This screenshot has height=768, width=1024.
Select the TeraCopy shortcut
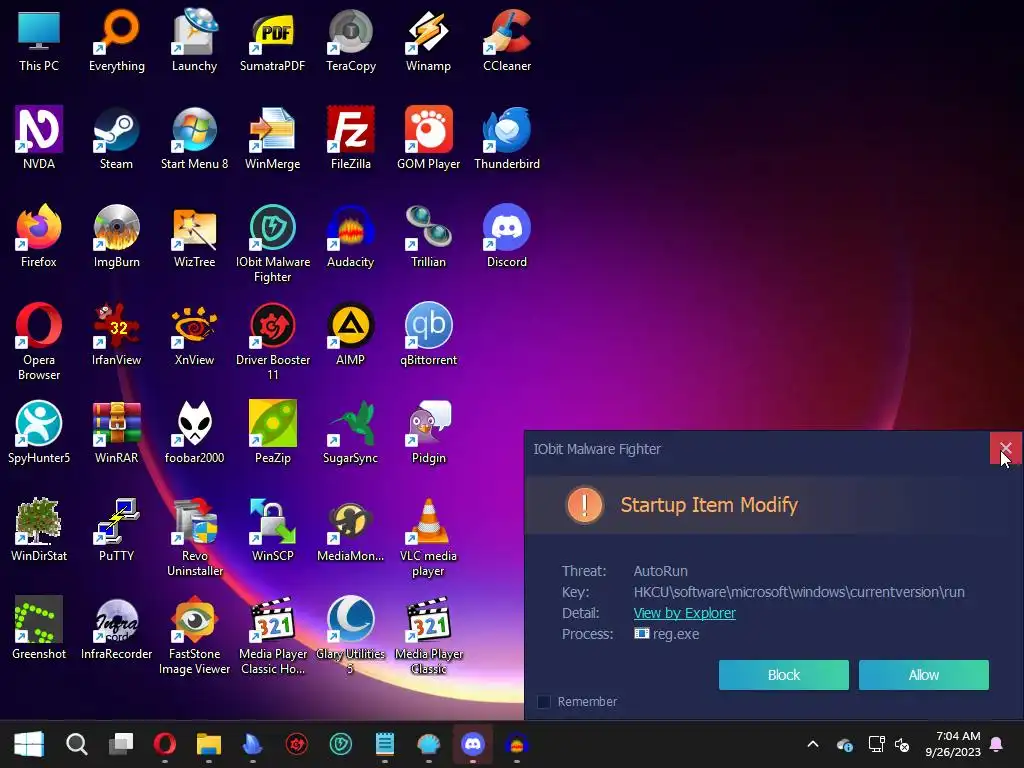(351, 40)
